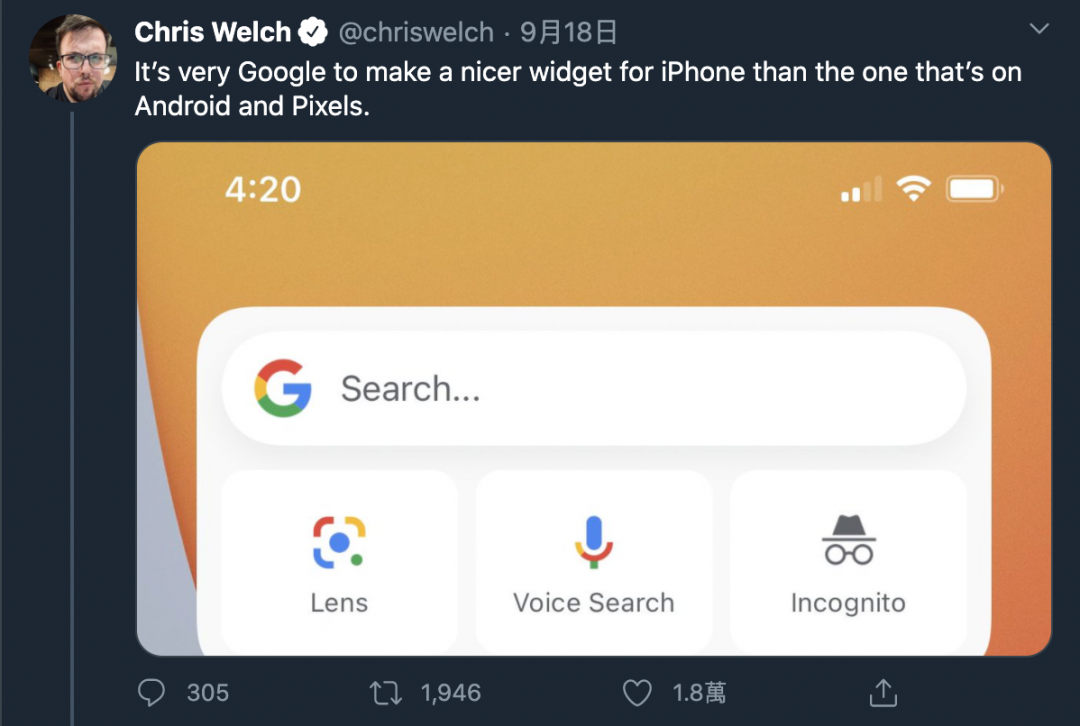Open the Chris Welch display name
1080x726 pixels.
point(213,32)
